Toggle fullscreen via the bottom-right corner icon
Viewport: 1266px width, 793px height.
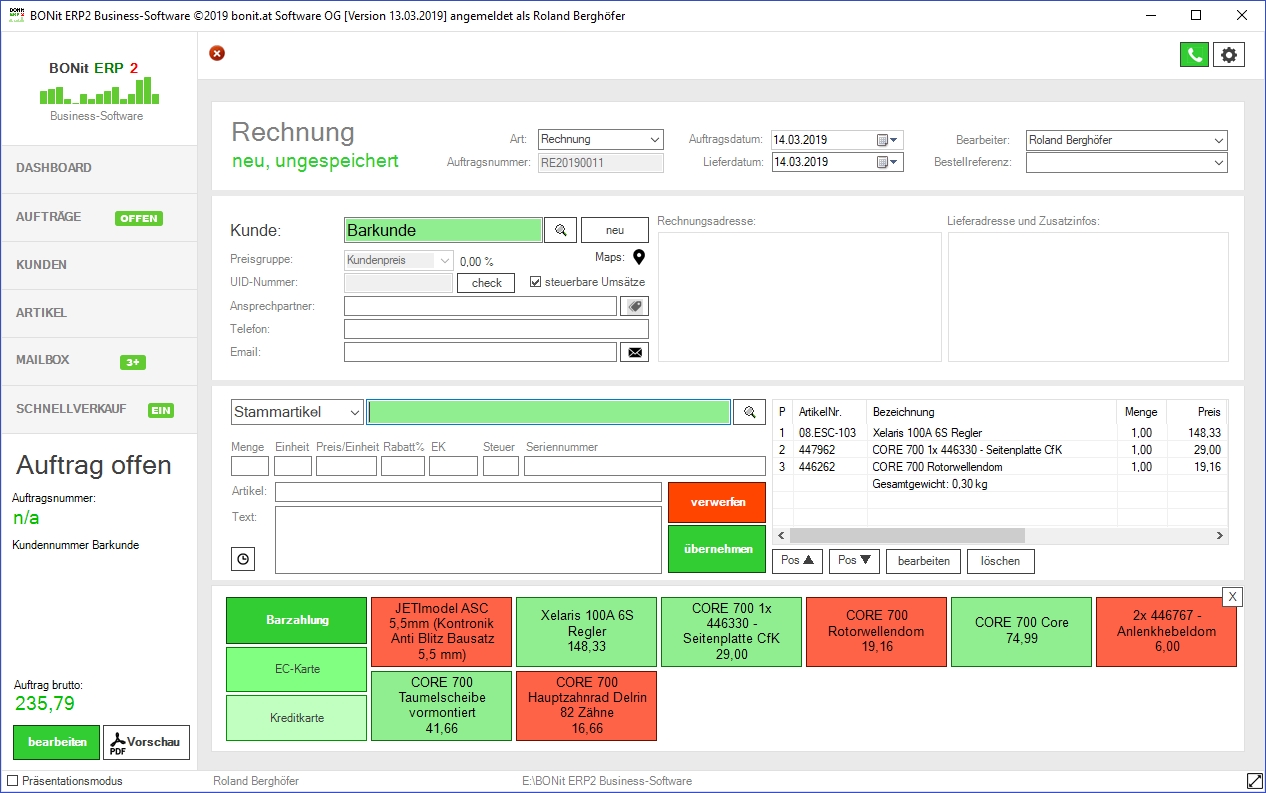coord(1254,780)
